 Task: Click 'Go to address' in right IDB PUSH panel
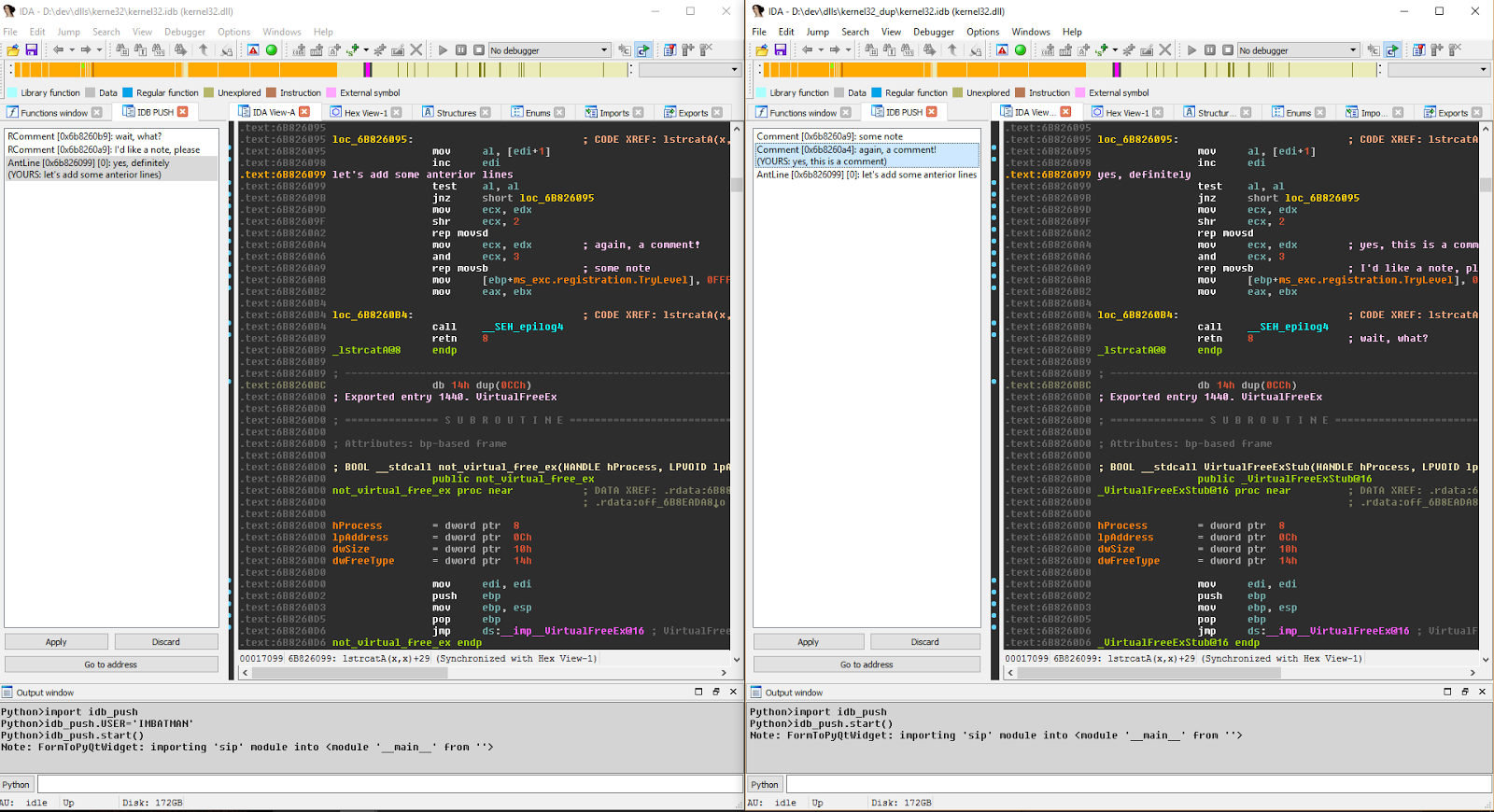tap(867, 665)
